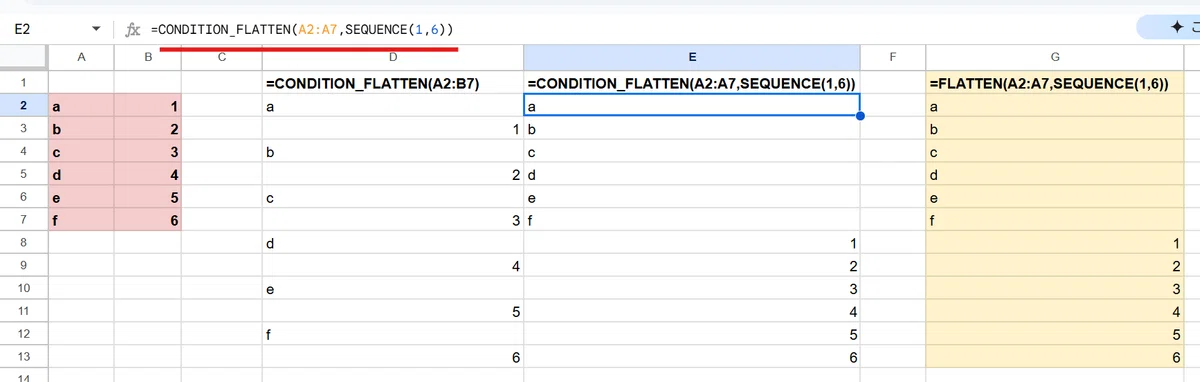Click cell D6 containing c
This screenshot has height=382, width=1200.
click(392, 198)
